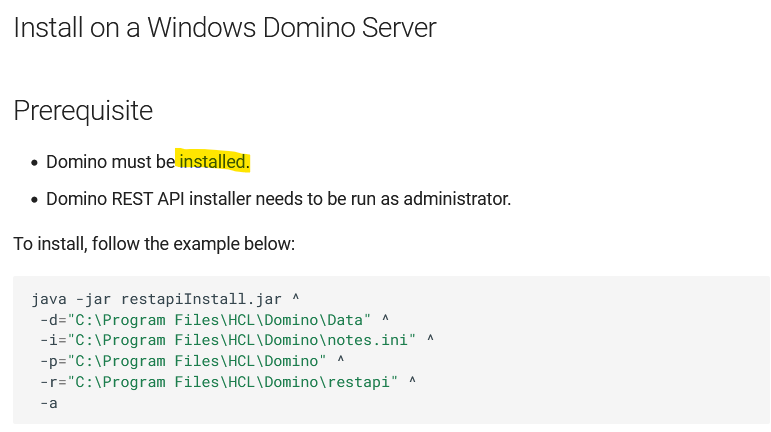
Task: Click the bullet about running installer as administrator
Action: tap(278, 199)
